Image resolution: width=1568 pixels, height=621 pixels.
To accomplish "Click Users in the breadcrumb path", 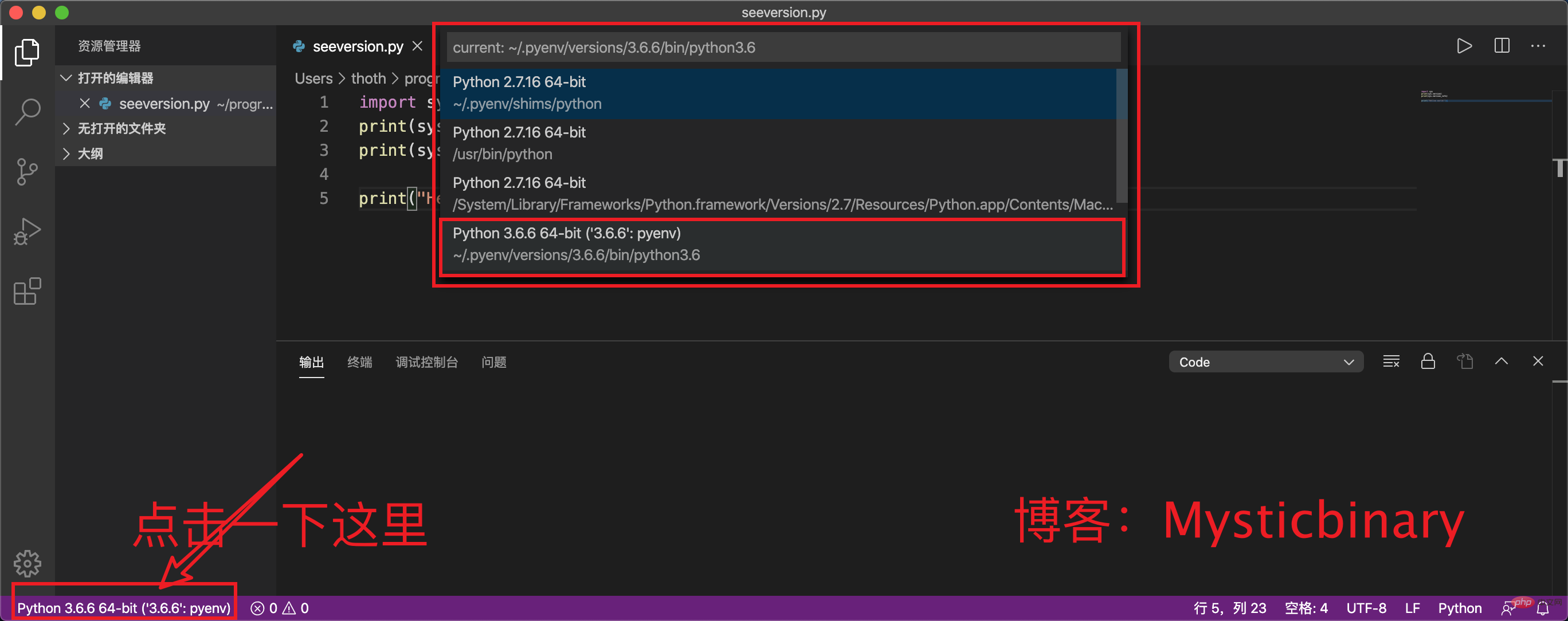I will [x=313, y=78].
